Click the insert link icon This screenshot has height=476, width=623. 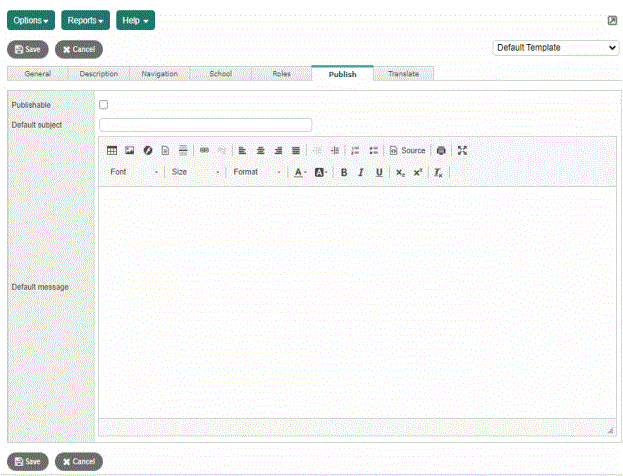point(204,151)
